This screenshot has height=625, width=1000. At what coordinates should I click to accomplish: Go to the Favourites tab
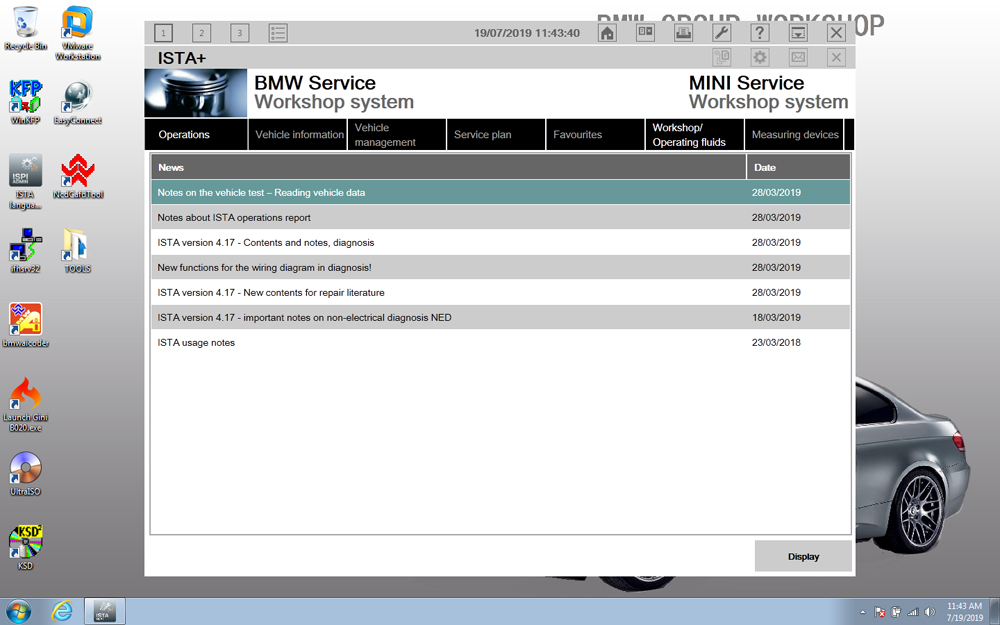coord(596,135)
